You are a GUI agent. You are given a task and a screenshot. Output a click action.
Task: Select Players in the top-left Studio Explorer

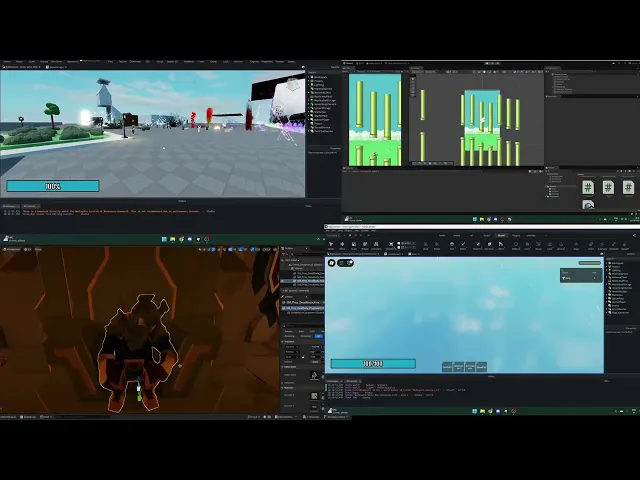[317, 81]
